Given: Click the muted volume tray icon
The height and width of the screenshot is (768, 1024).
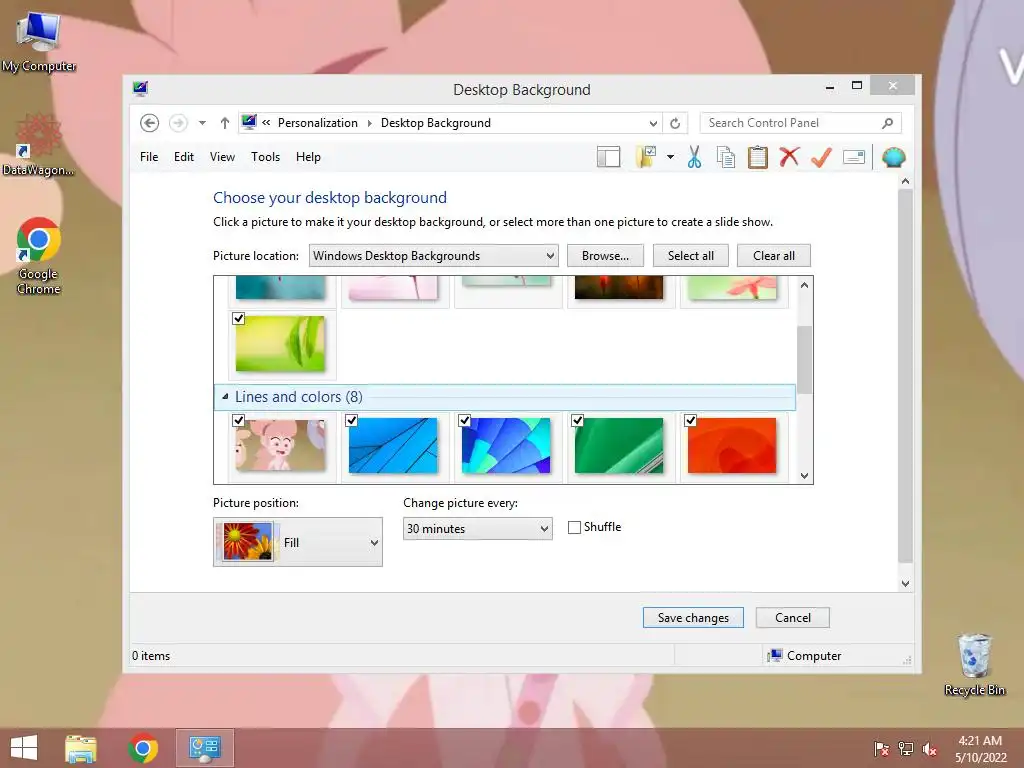Looking at the screenshot, I should (x=930, y=749).
